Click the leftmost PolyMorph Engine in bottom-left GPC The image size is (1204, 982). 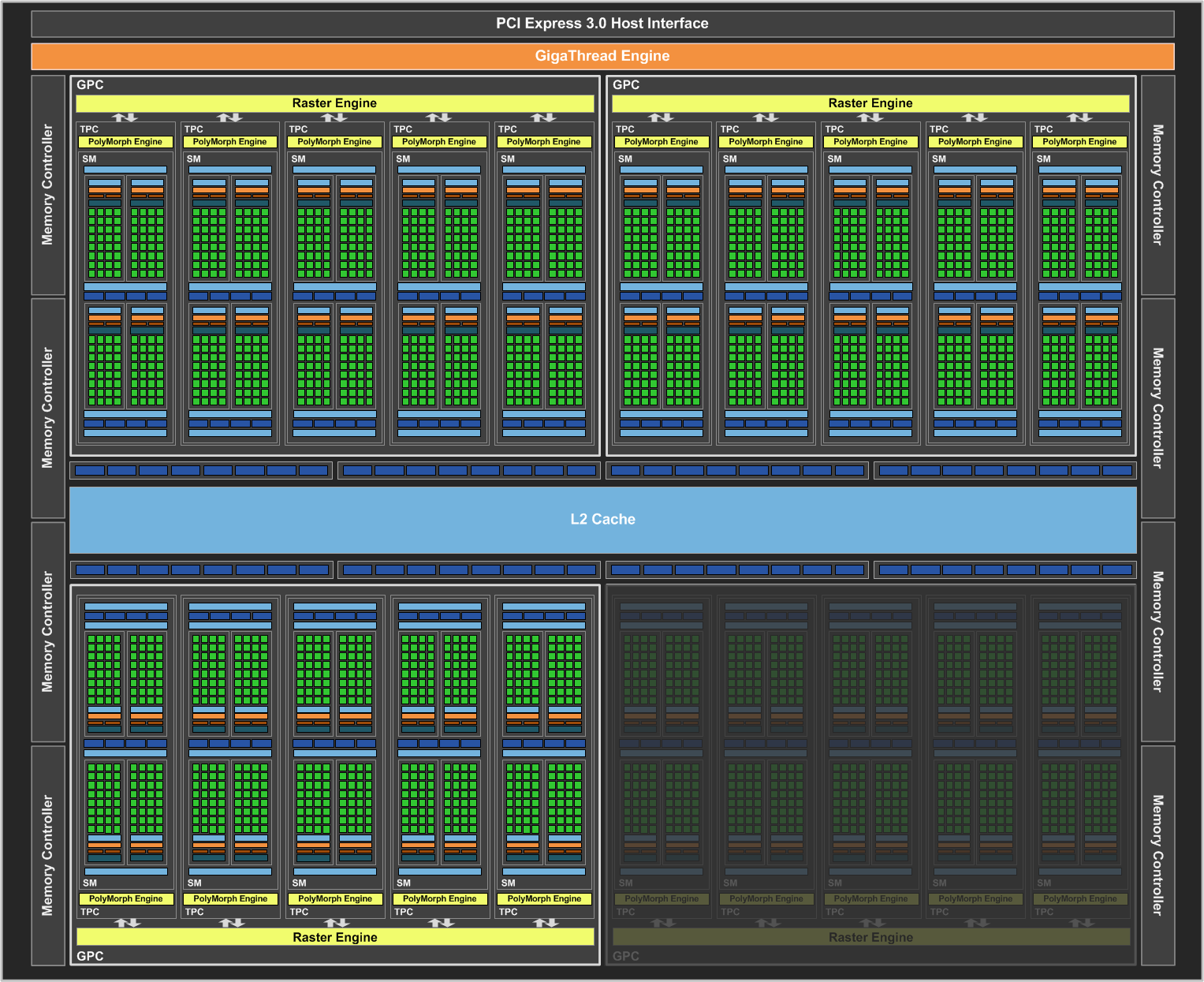click(125, 898)
